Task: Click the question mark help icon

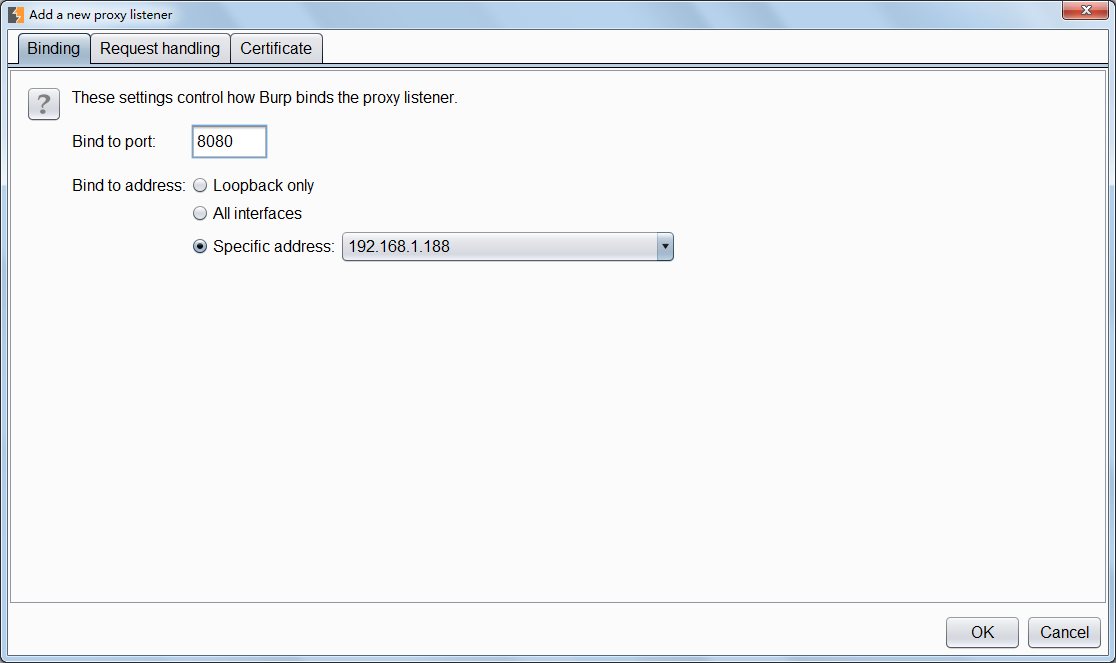Action: coord(44,104)
